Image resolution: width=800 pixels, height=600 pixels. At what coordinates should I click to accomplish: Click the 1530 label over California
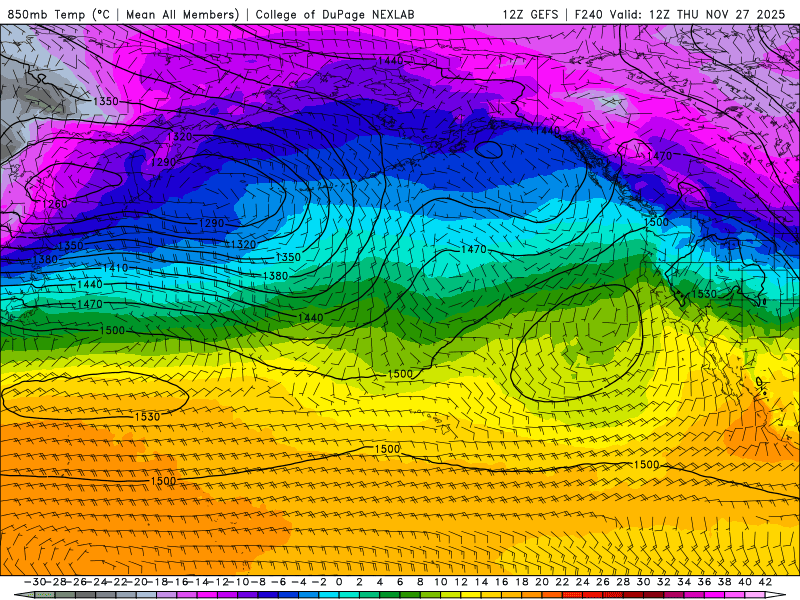point(704,294)
